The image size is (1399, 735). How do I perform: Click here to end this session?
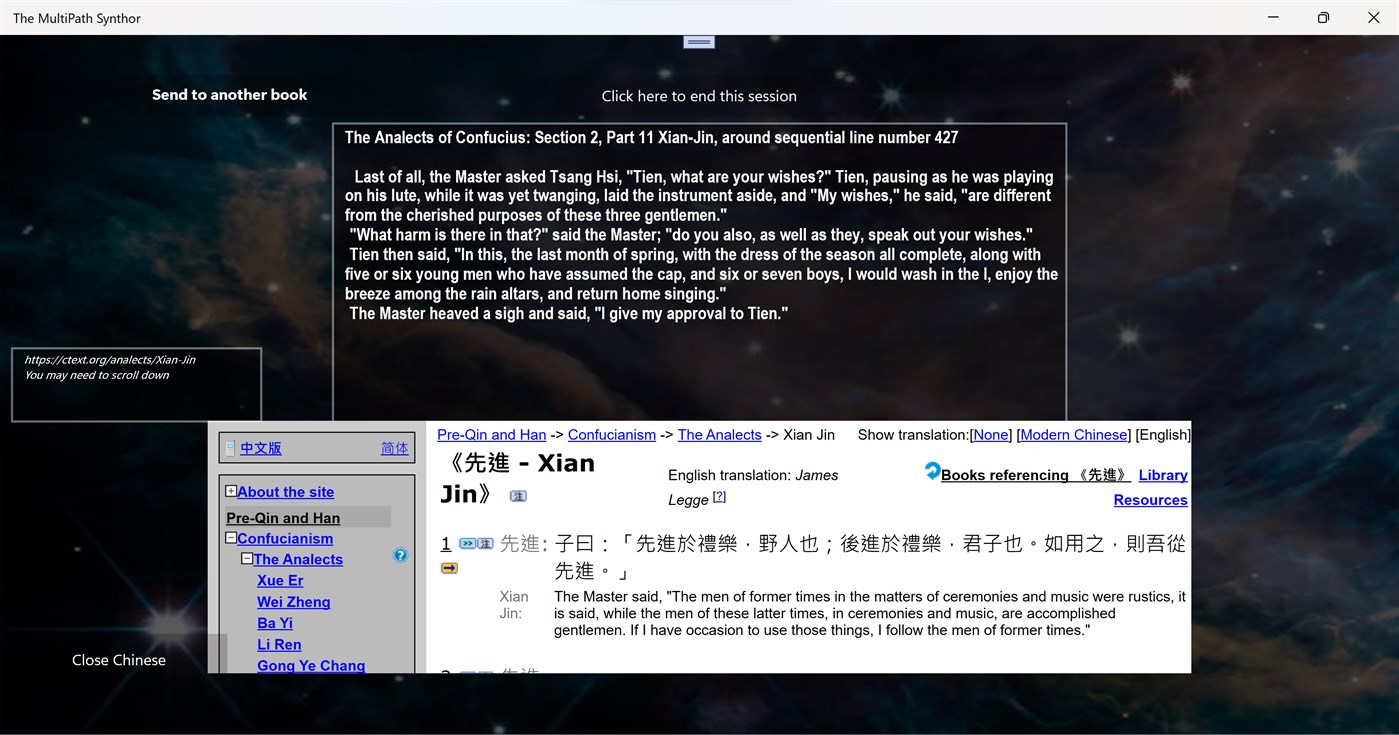(699, 96)
